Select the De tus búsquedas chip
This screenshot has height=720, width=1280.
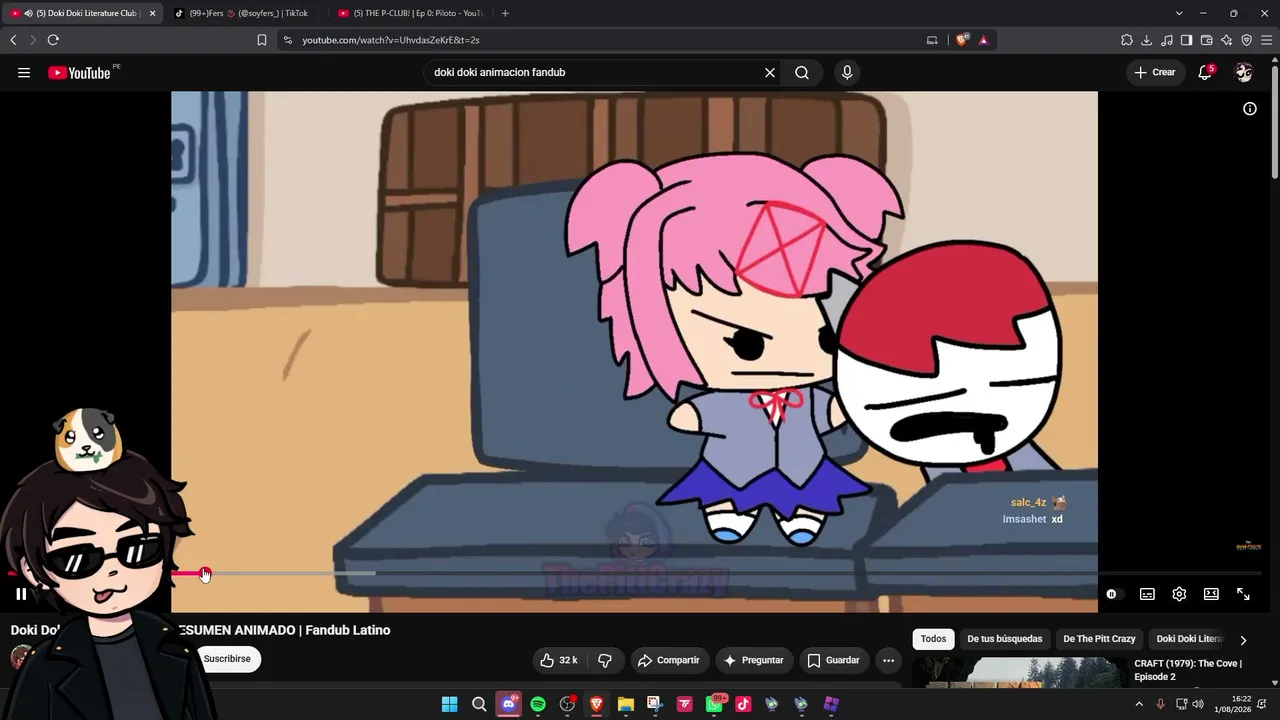[1004, 639]
